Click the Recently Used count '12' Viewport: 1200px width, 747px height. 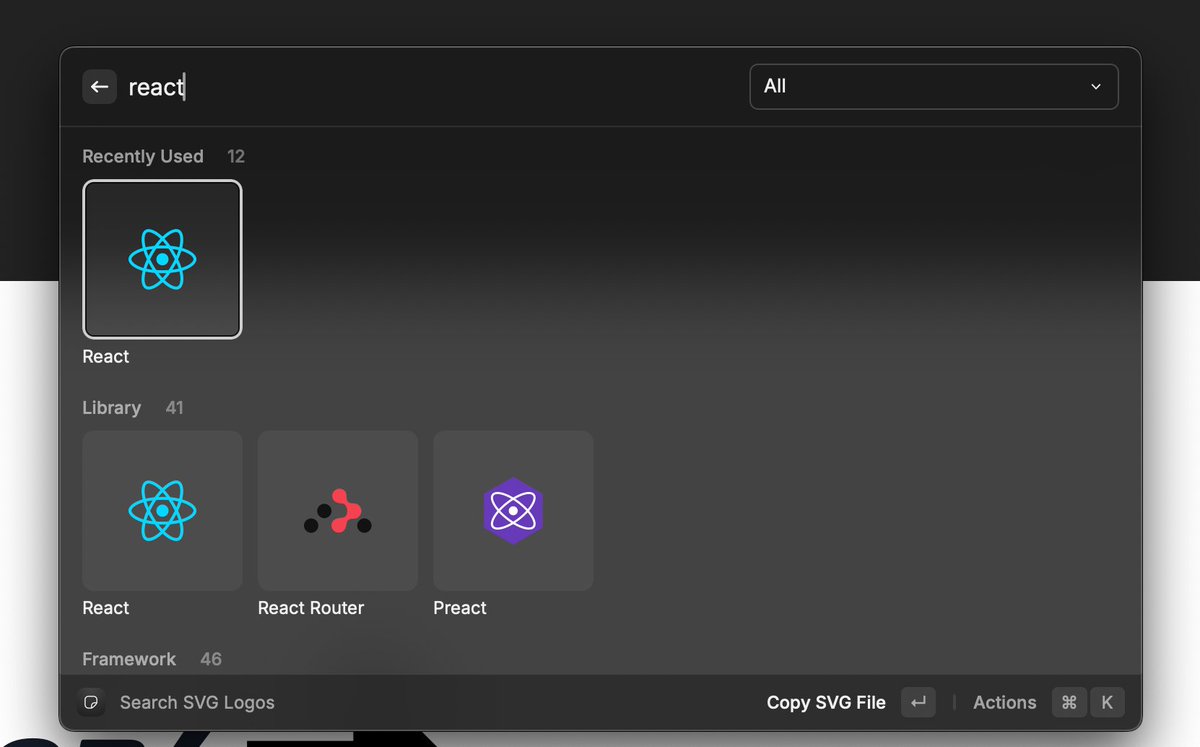(x=236, y=156)
